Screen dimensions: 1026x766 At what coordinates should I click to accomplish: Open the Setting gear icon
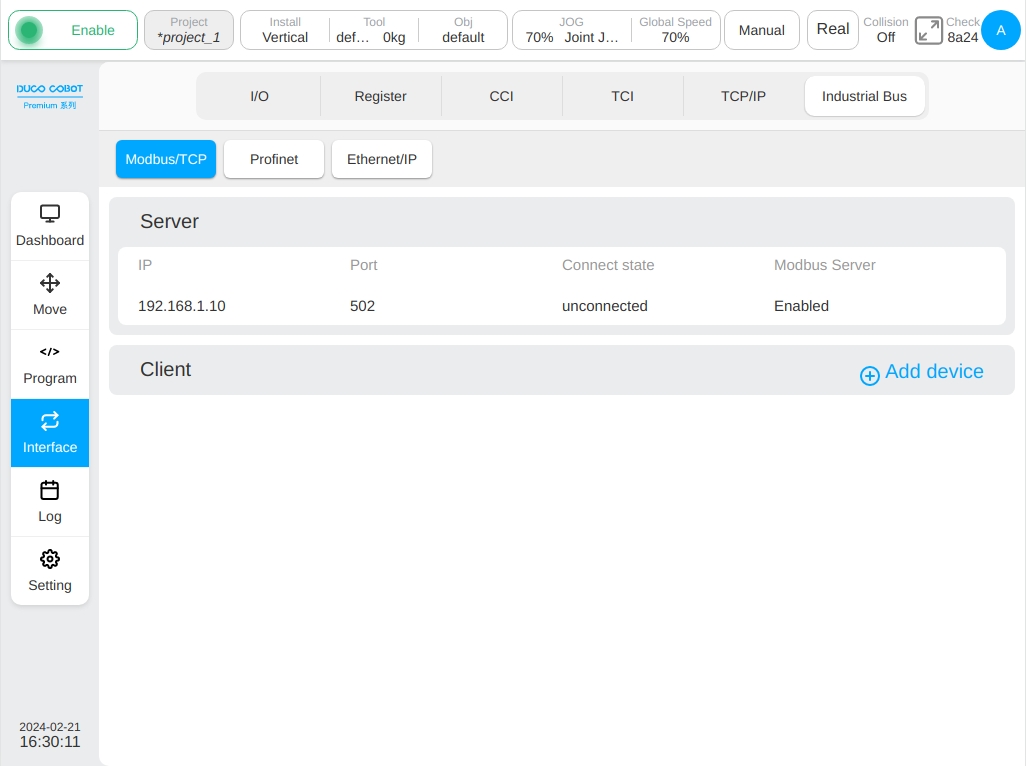(x=50, y=559)
